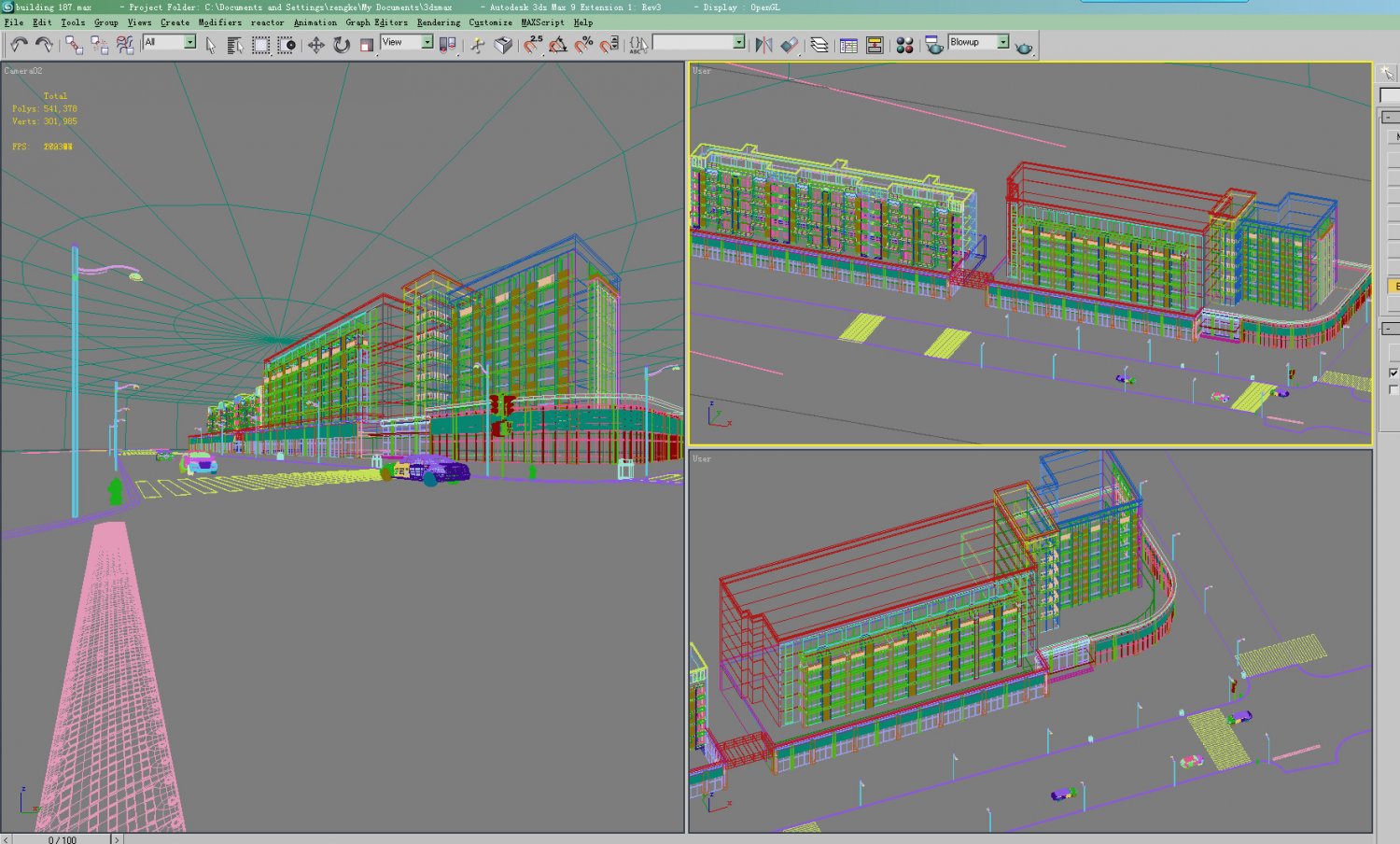The height and width of the screenshot is (844, 1400).
Task: Toggle Window/Crossing selection mode
Action: pyautogui.click(x=287, y=45)
